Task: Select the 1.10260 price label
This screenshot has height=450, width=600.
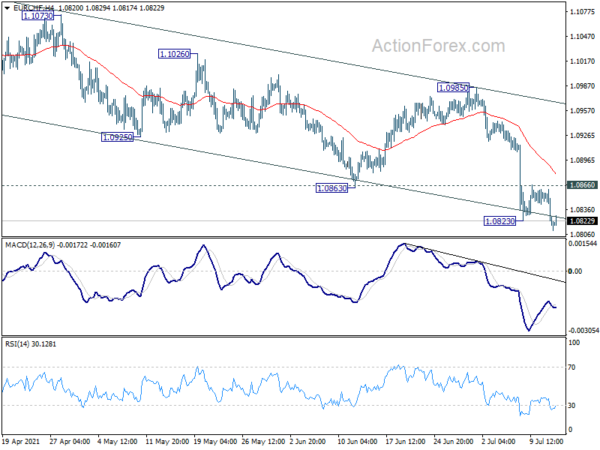Action: pyautogui.click(x=174, y=54)
